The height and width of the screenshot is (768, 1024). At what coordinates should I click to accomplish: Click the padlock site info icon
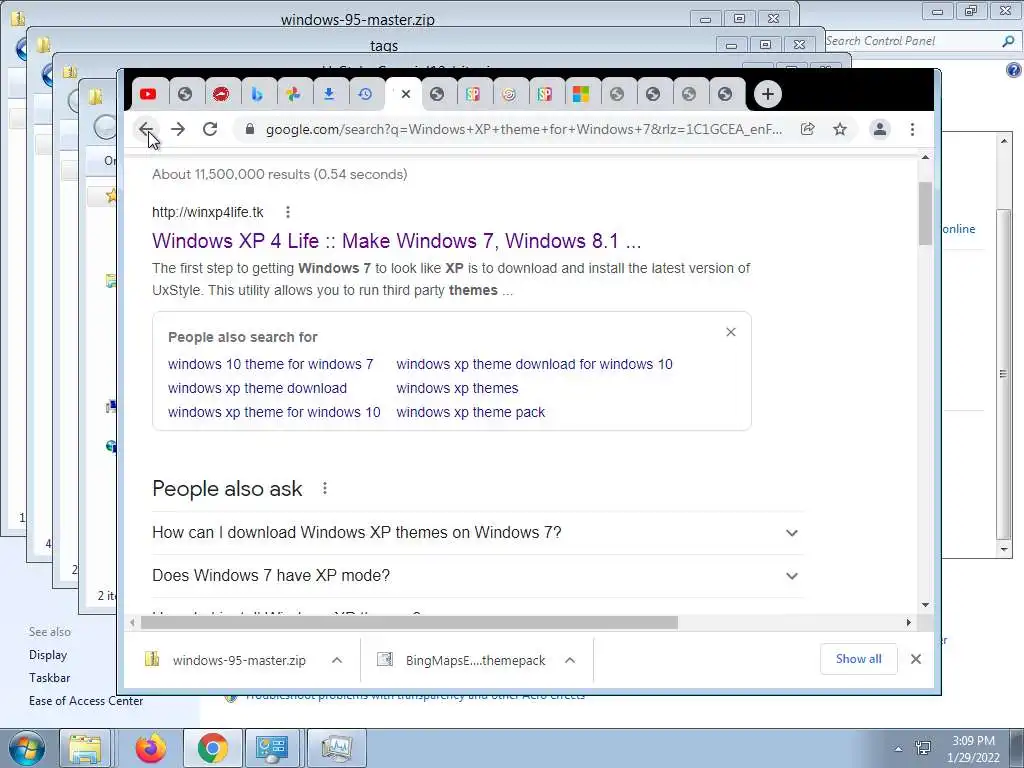click(249, 129)
